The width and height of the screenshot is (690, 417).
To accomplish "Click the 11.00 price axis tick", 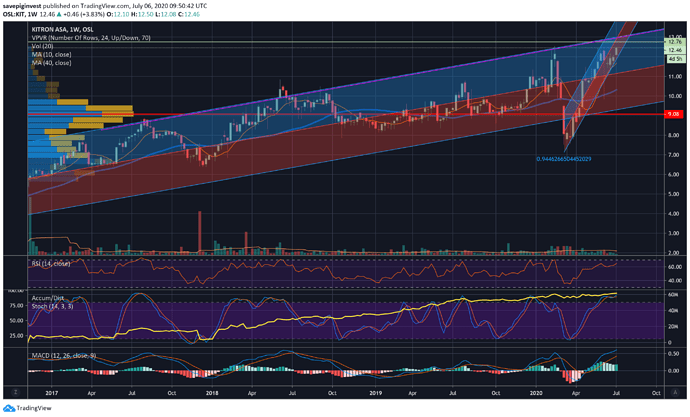I will [675, 77].
